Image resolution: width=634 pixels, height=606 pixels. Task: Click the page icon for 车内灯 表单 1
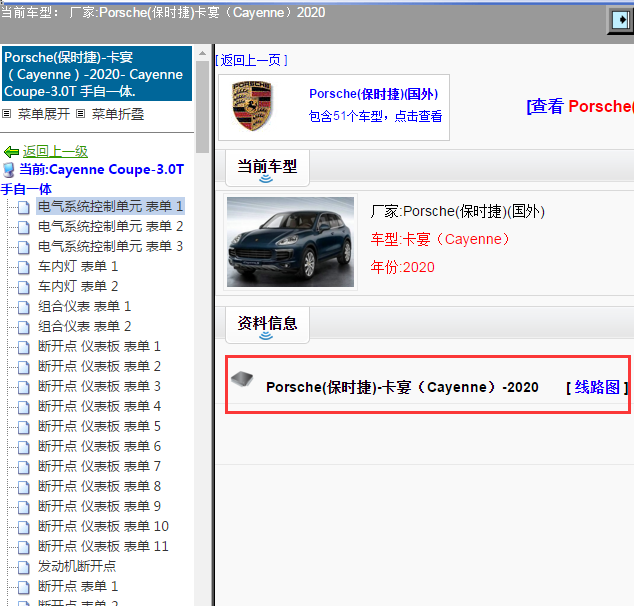(23, 267)
